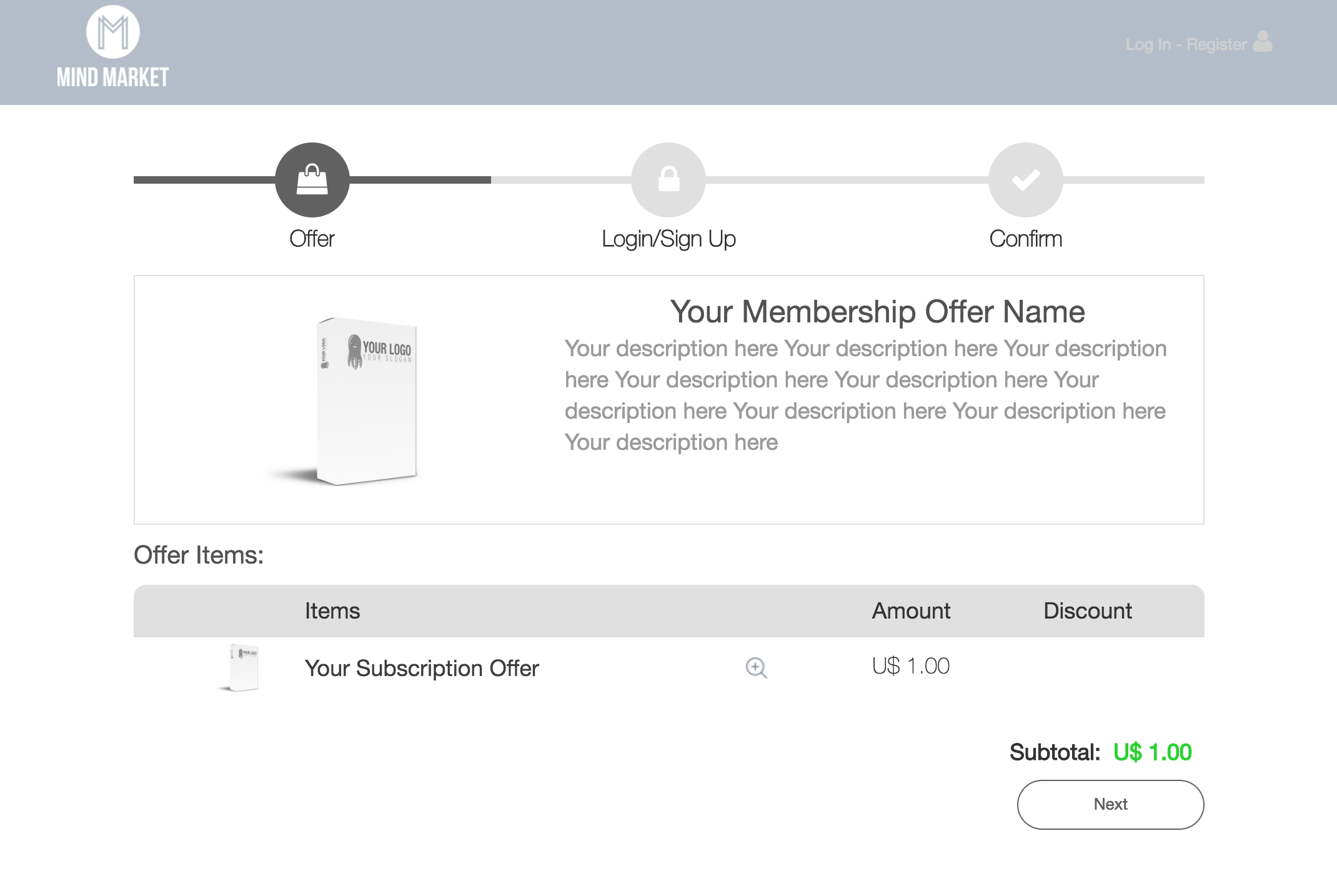Click the large product box image
Image resolution: width=1337 pixels, height=896 pixels.
pyautogui.click(x=366, y=401)
